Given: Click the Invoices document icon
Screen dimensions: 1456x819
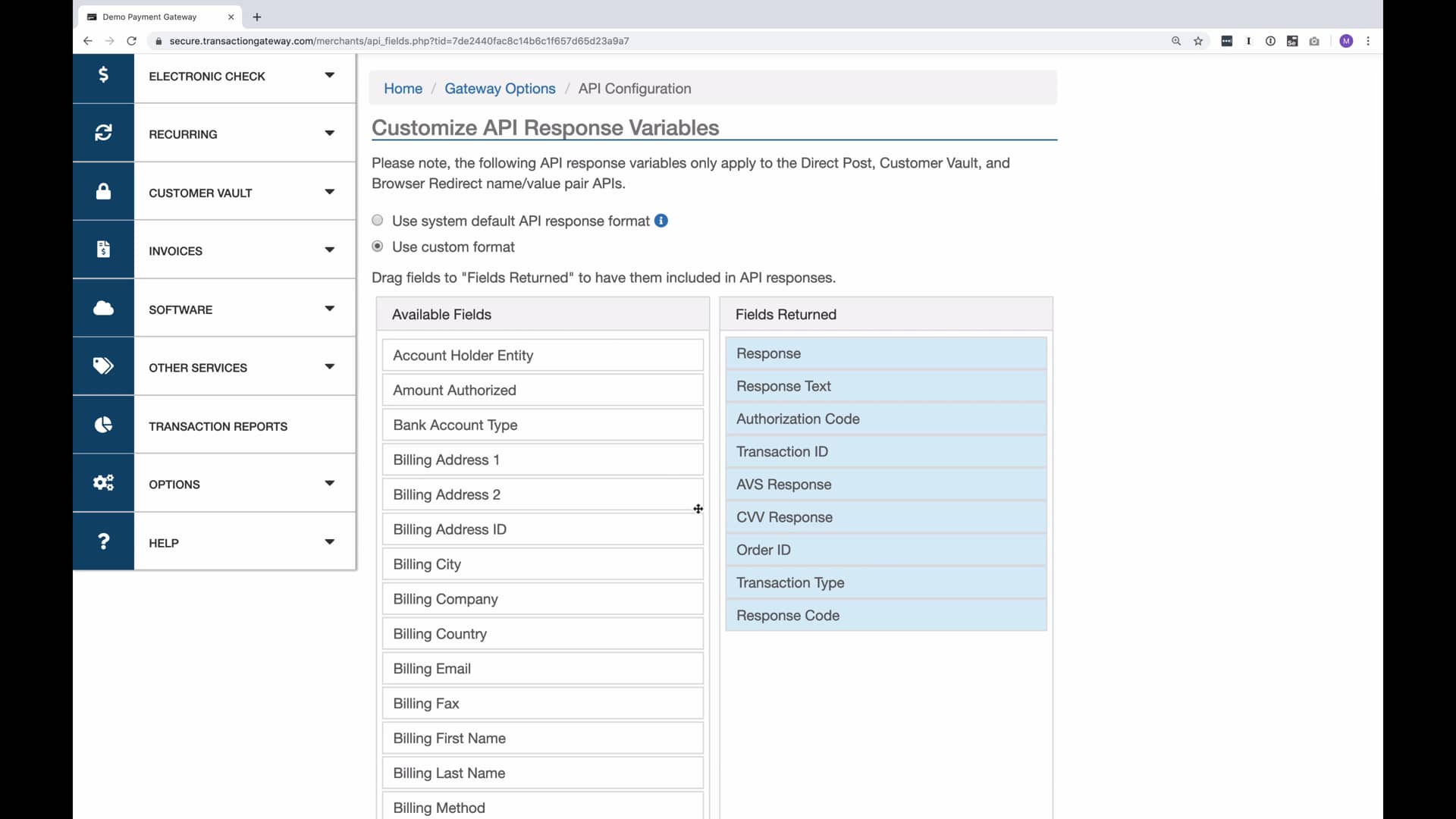Looking at the screenshot, I should tap(103, 249).
